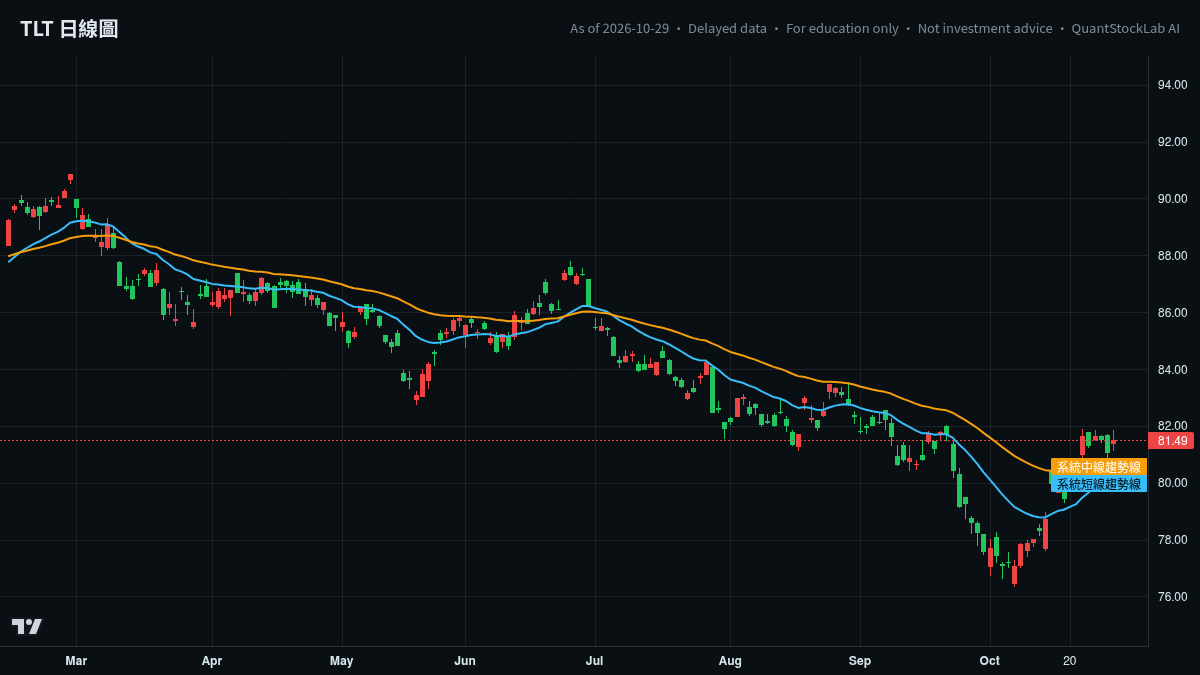Screen dimensions: 1200x675
Task: Click the QuantStockLab AI attribution text
Action: 1125,29
